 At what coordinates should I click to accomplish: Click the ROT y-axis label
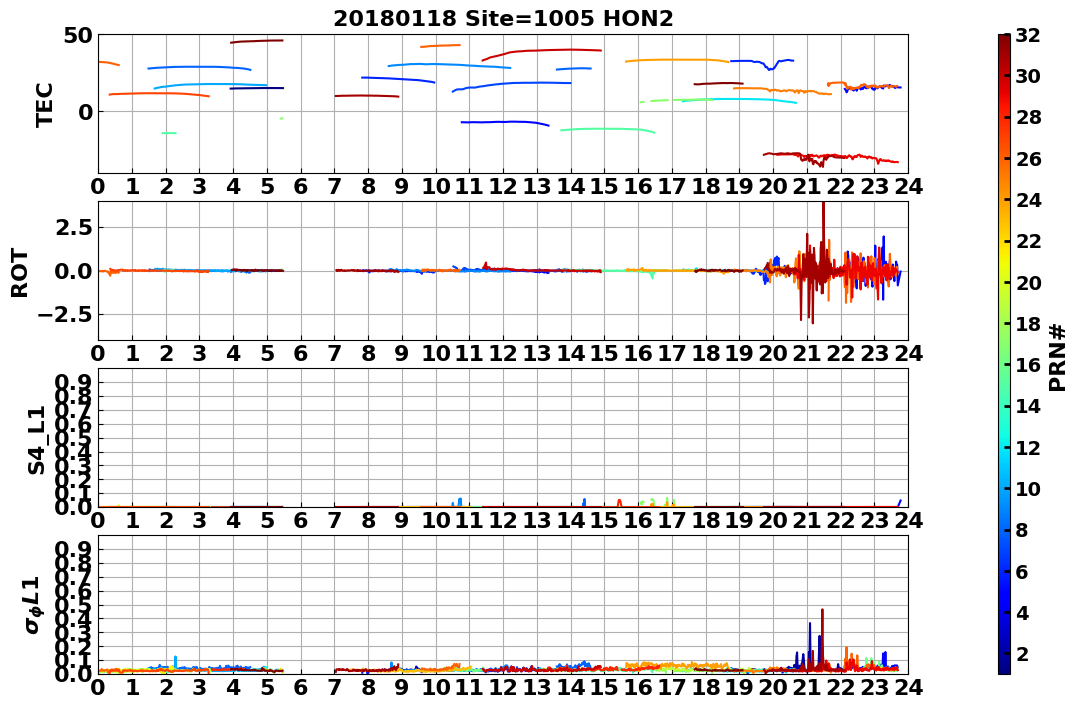[x=20, y=273]
